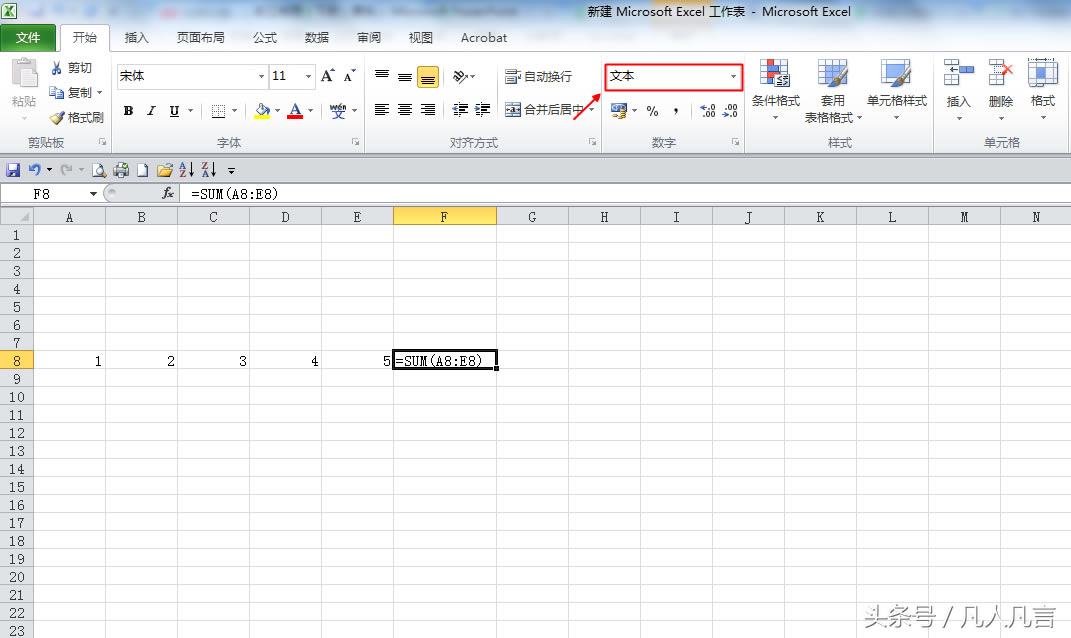
Task: Switch to the 插入 (Insert) ribbon tab
Action: coord(136,38)
